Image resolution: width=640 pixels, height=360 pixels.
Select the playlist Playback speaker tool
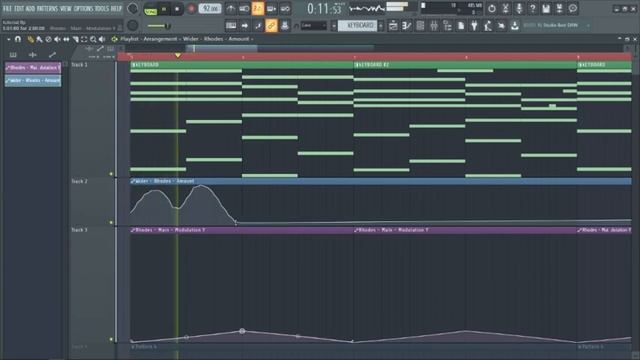pyautogui.click(x=102, y=40)
